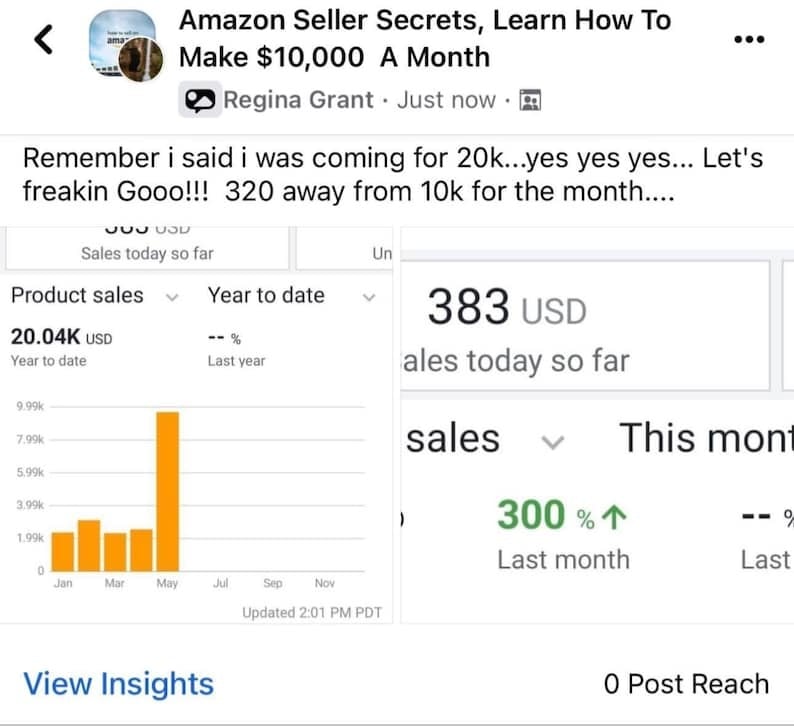Click the 20.04K USD year-to-date figure
Screen dimensions: 794x727
(60, 337)
